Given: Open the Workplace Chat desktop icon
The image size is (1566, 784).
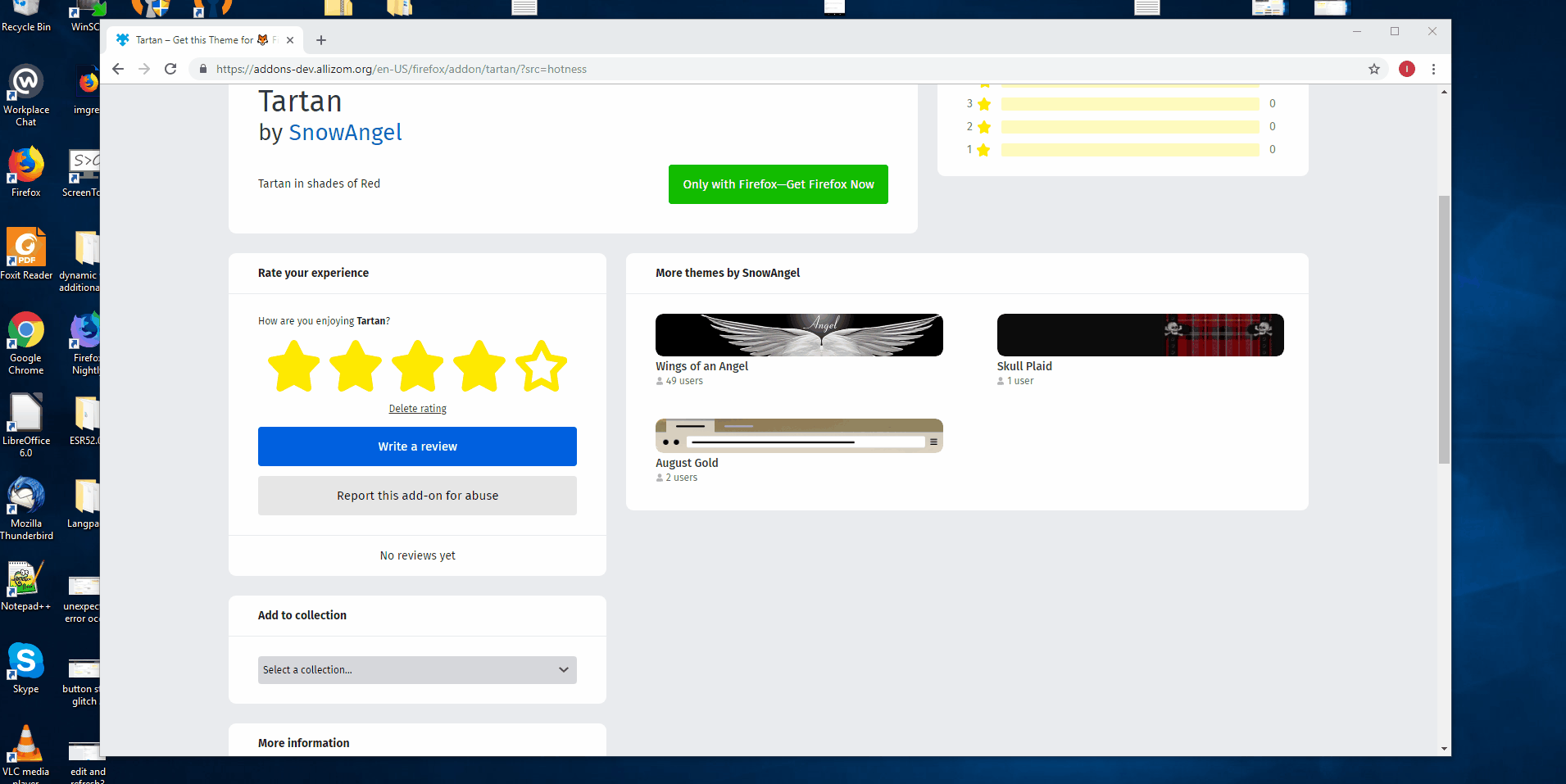Looking at the screenshot, I should tap(26, 96).
